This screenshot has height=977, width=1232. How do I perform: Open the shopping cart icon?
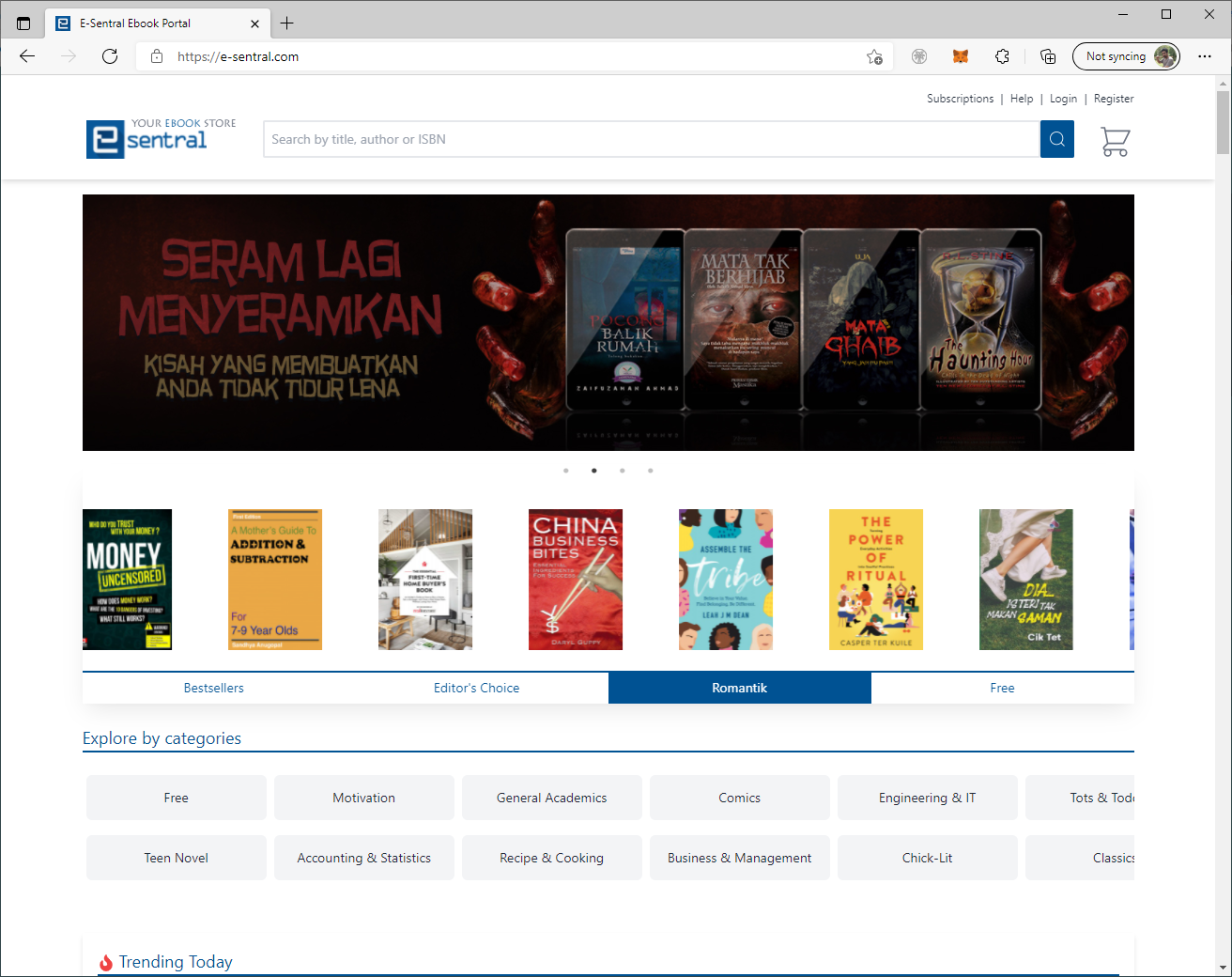1115,141
